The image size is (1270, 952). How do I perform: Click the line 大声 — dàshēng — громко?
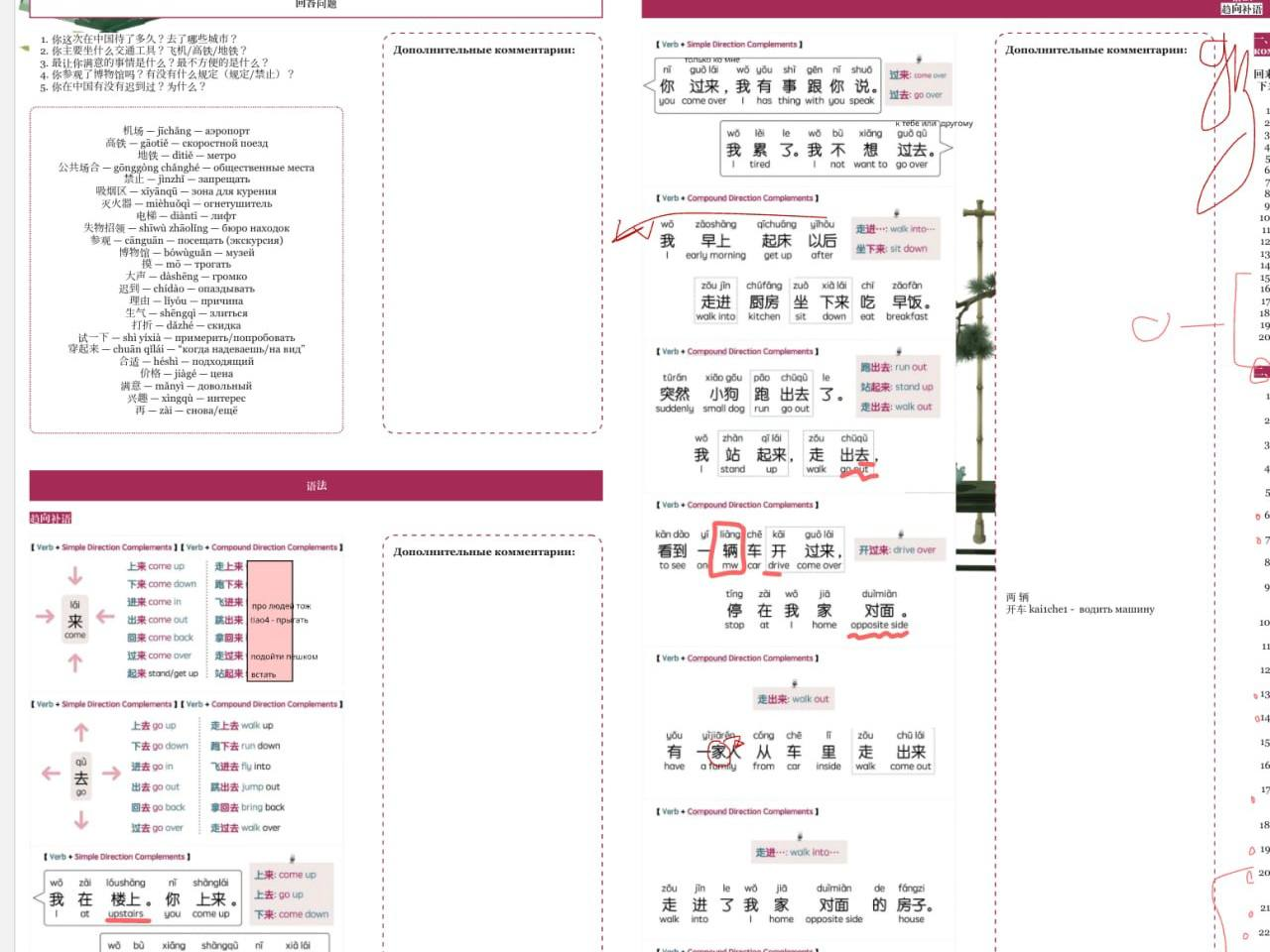187,277
